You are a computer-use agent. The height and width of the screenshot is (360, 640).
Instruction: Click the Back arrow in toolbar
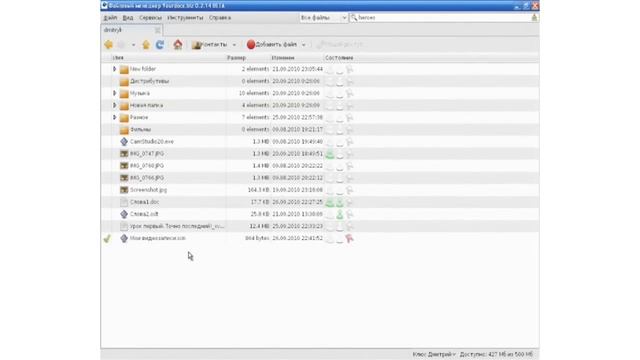point(108,44)
